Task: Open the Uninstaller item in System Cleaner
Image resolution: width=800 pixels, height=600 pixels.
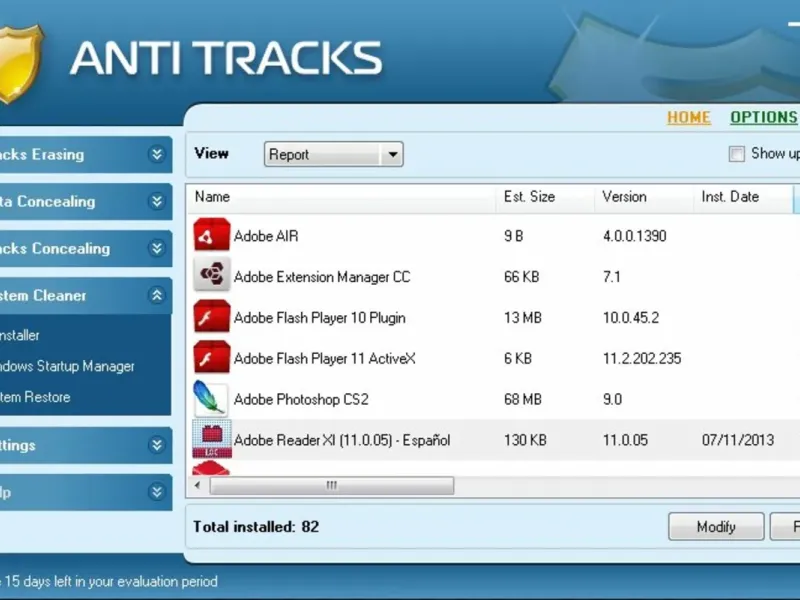Action: pos(19,335)
